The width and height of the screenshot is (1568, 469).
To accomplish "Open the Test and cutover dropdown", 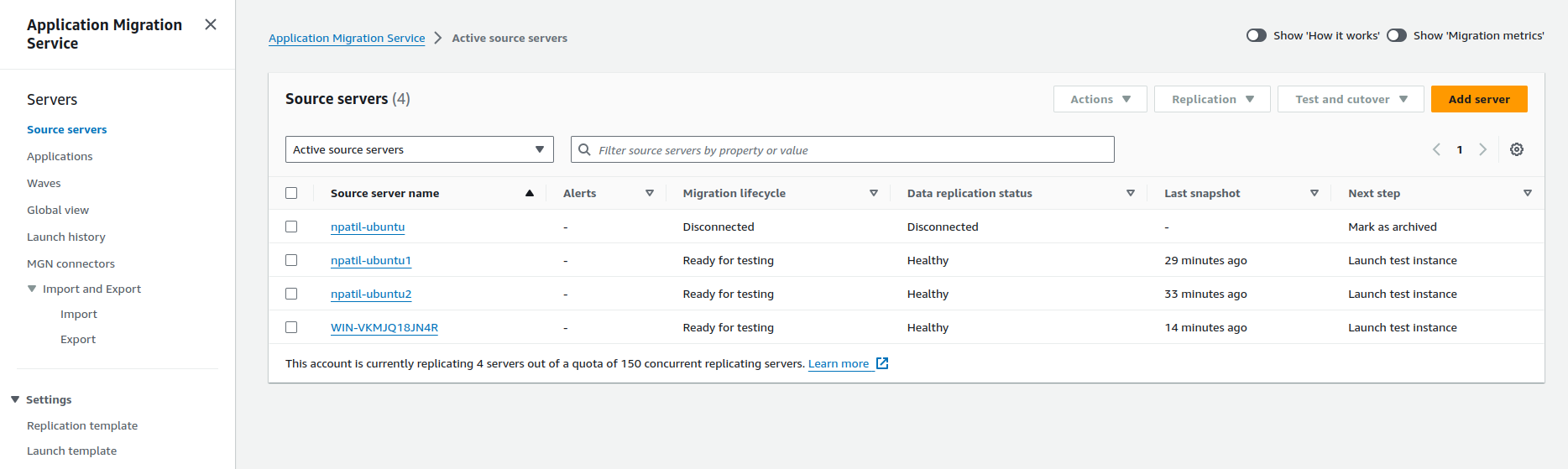I will tap(1351, 99).
